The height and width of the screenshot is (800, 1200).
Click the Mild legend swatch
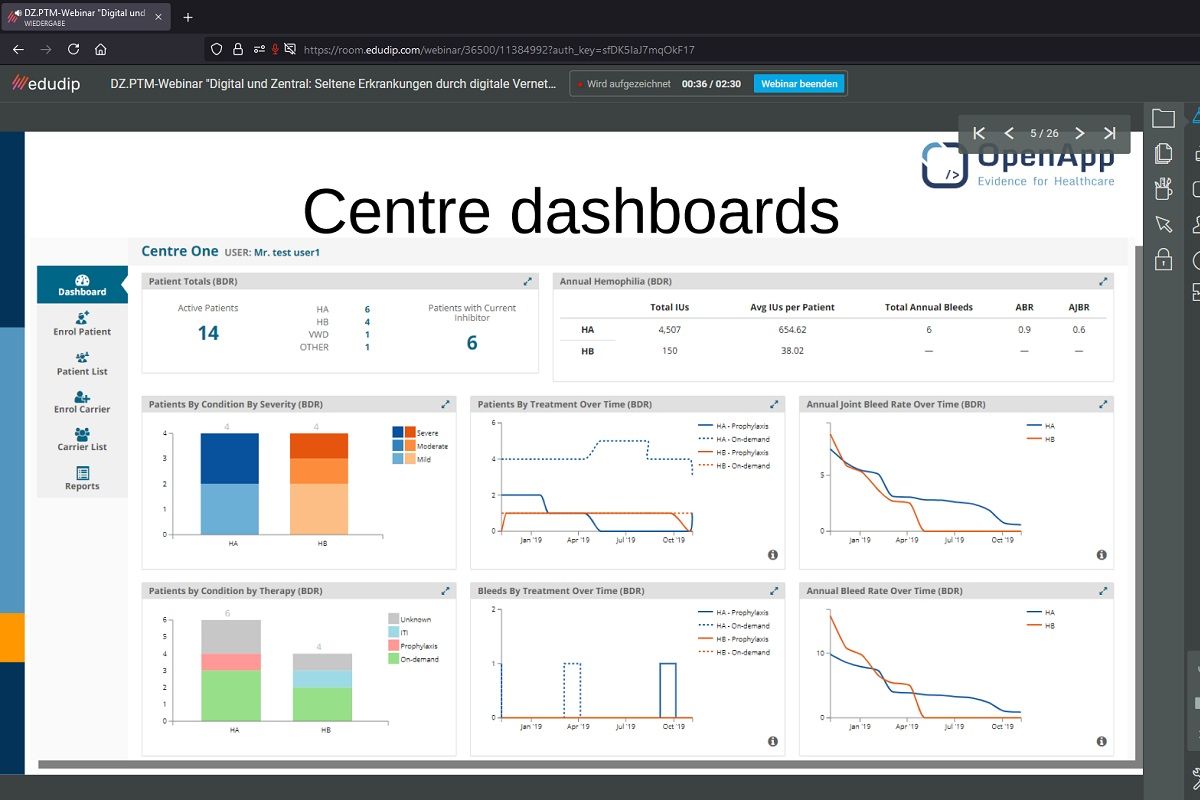(x=404, y=458)
